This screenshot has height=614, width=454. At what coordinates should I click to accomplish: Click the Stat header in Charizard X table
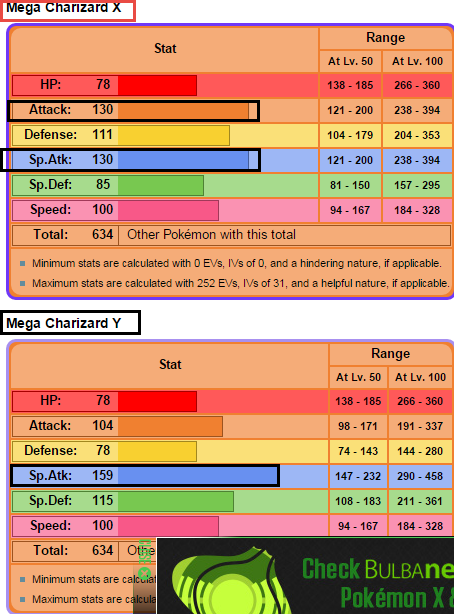[x=165, y=49]
